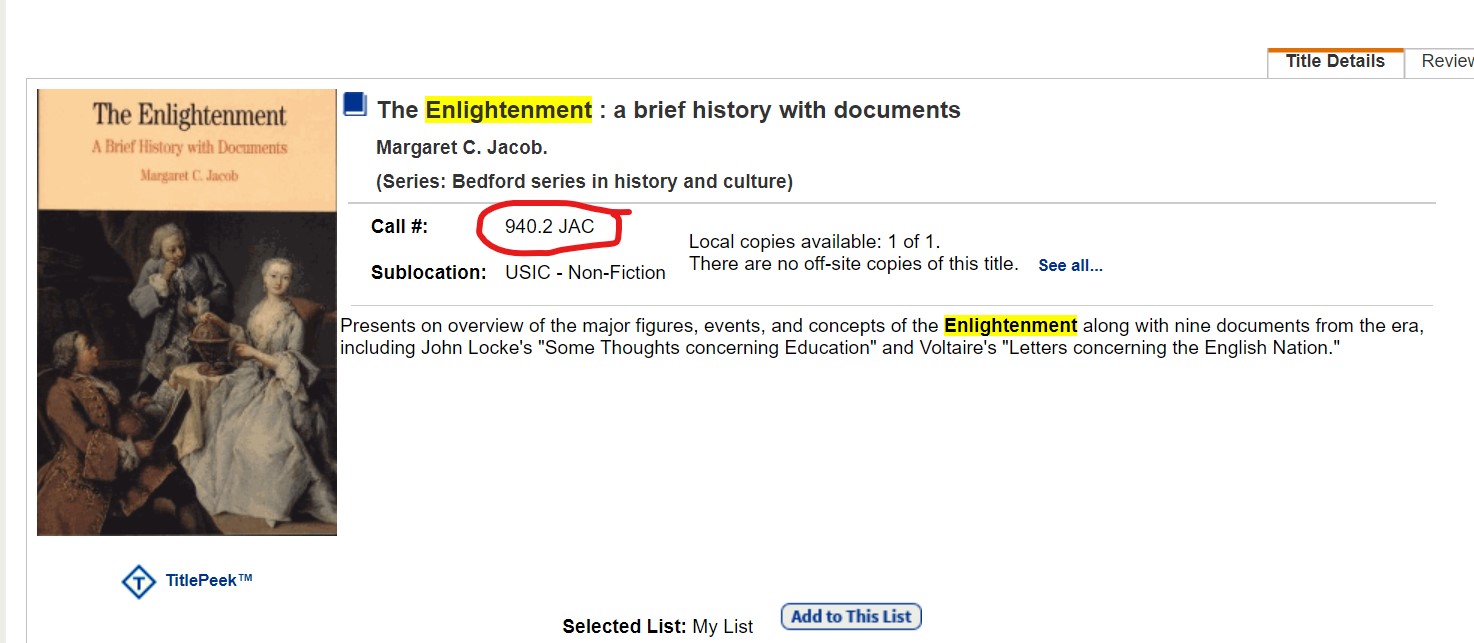
Task: Click the USIC - Non-Fiction sublocation value
Action: coord(585,273)
